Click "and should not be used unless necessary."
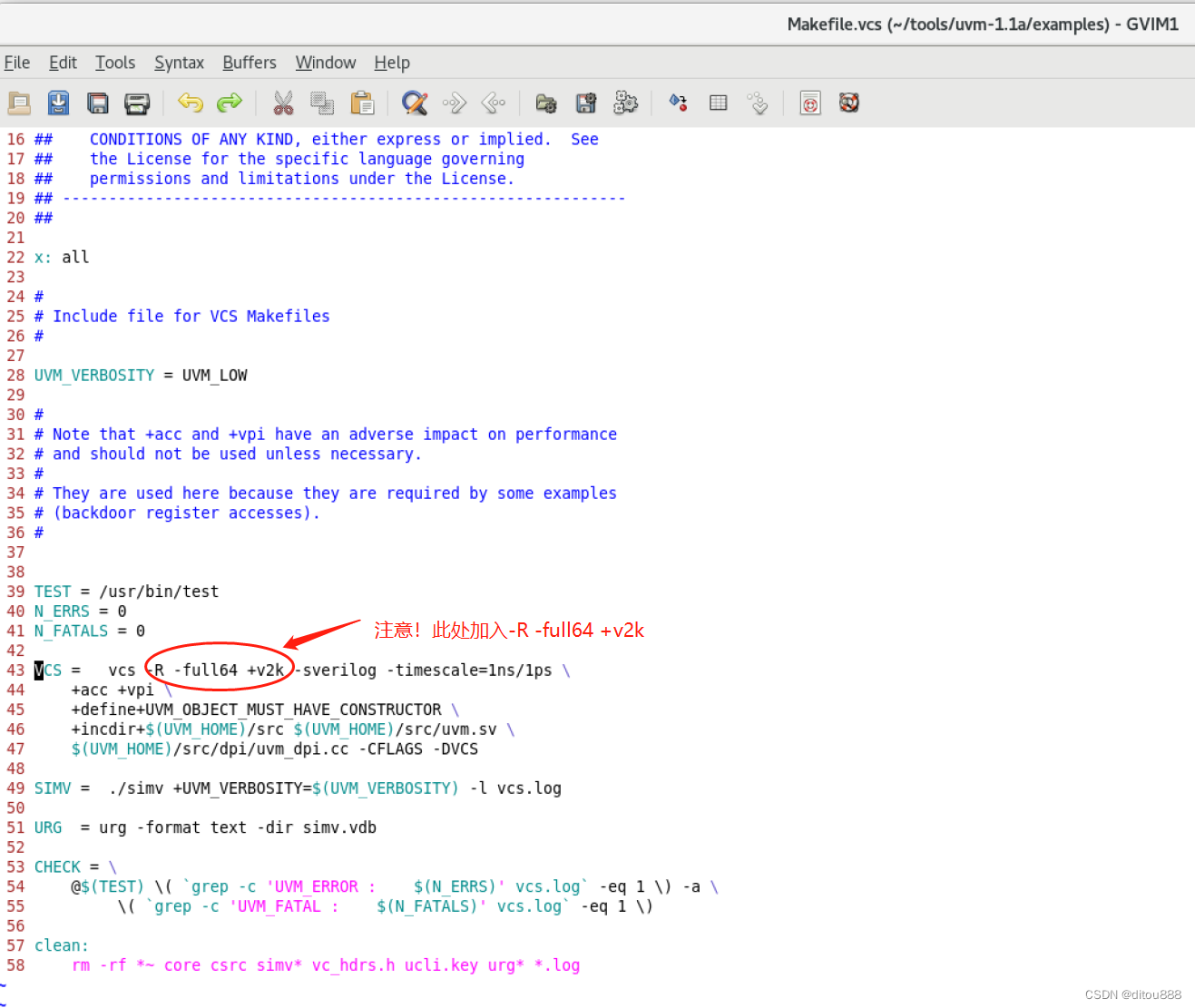1195x1008 pixels. pos(238,454)
